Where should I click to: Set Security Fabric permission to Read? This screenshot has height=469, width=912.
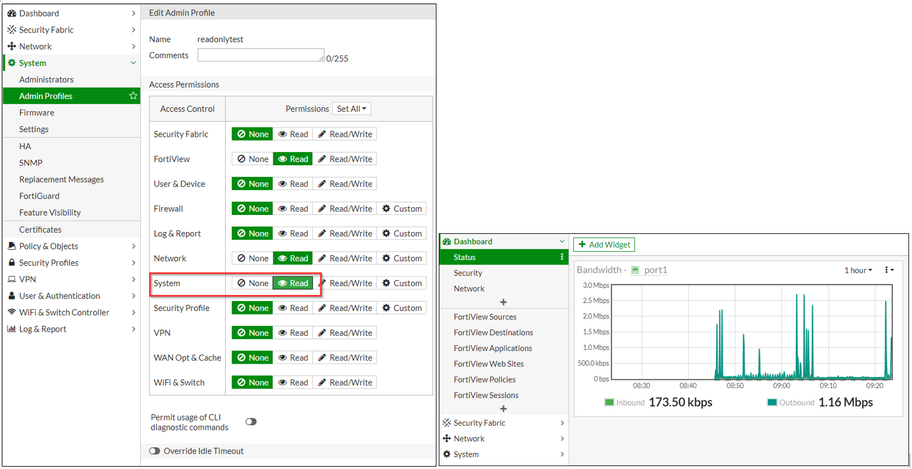[293, 134]
